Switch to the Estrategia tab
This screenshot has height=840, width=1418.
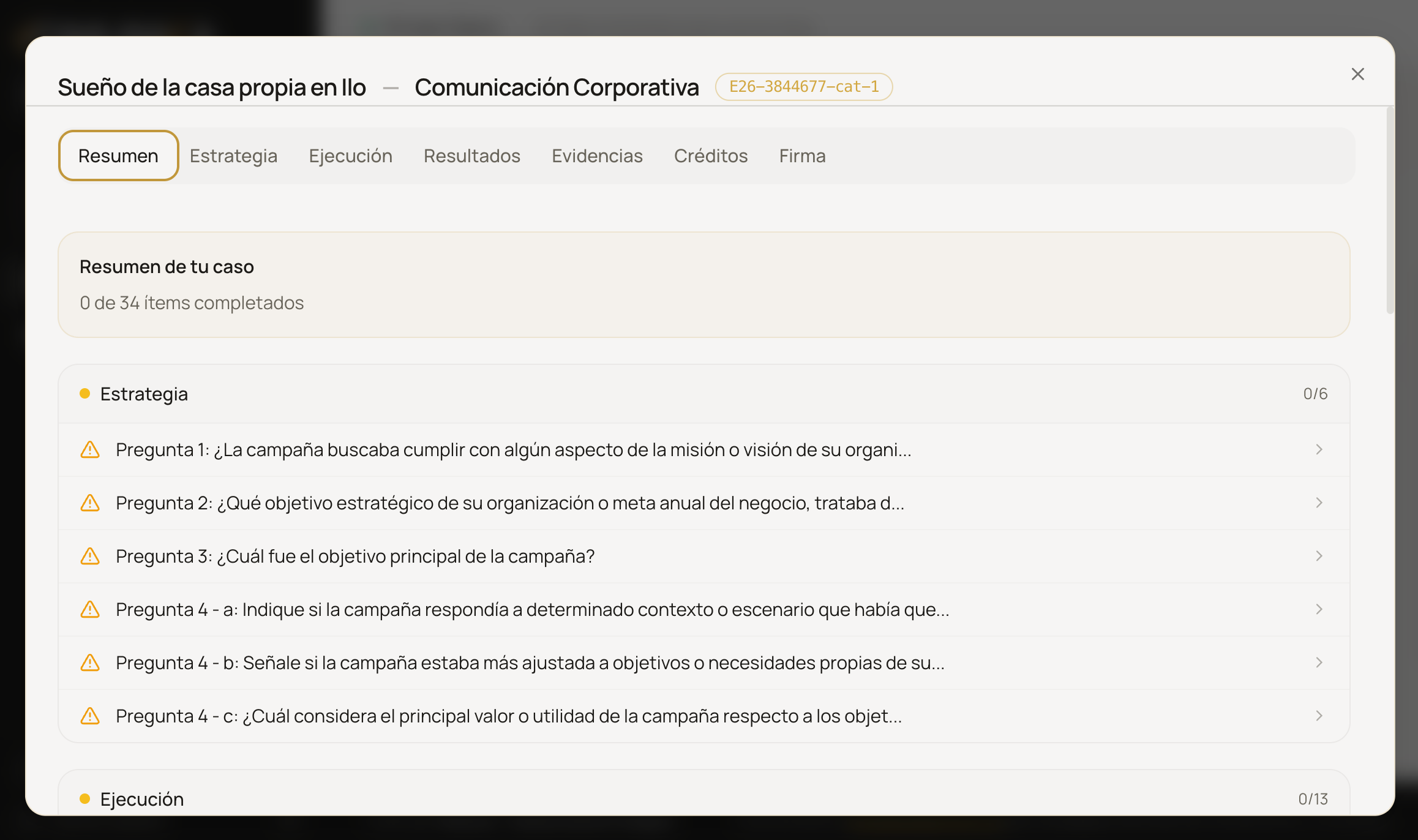[x=233, y=156]
